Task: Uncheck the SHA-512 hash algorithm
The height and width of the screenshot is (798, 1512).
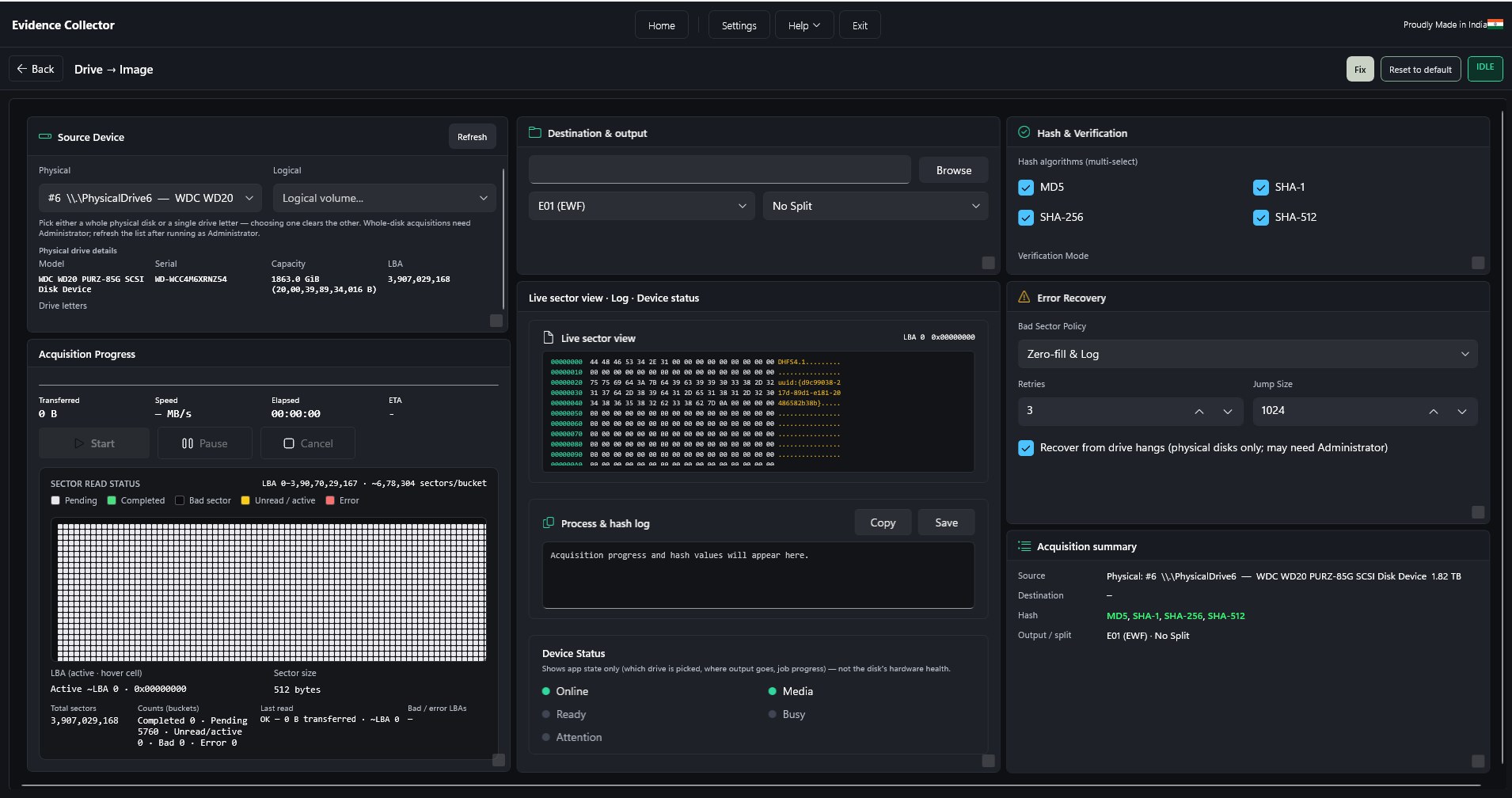Action: point(1261,218)
